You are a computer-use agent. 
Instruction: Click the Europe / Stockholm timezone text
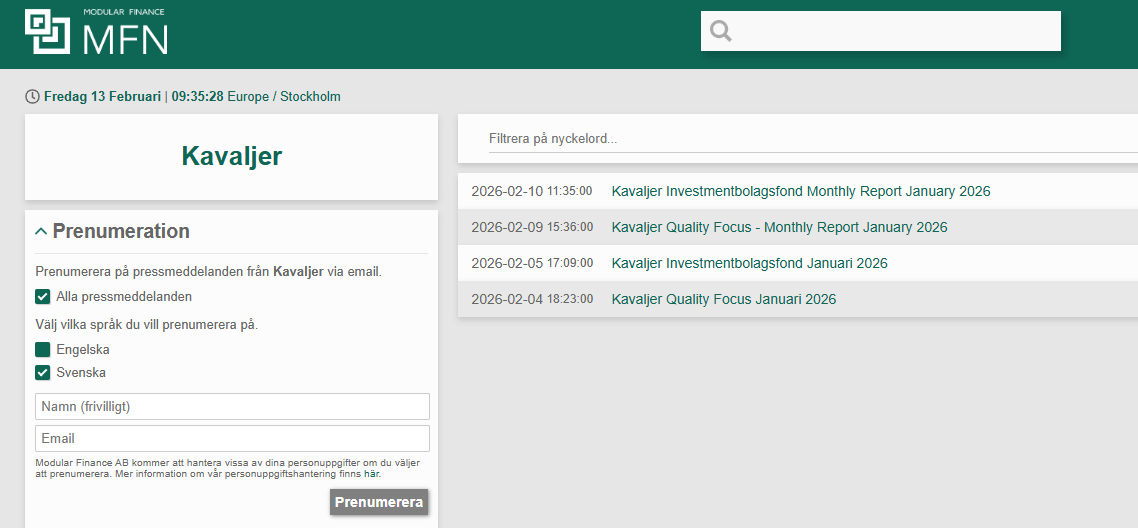pyautogui.click(x=284, y=96)
